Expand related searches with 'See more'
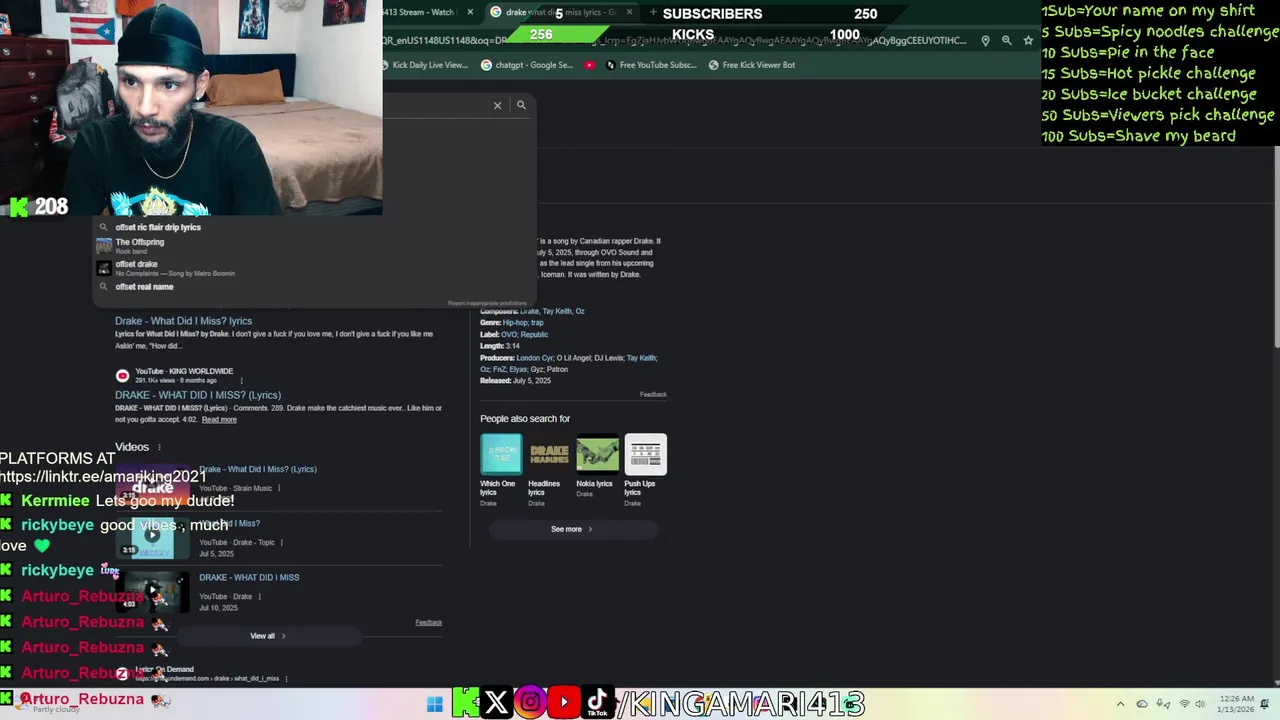The image size is (1280, 720). click(572, 529)
